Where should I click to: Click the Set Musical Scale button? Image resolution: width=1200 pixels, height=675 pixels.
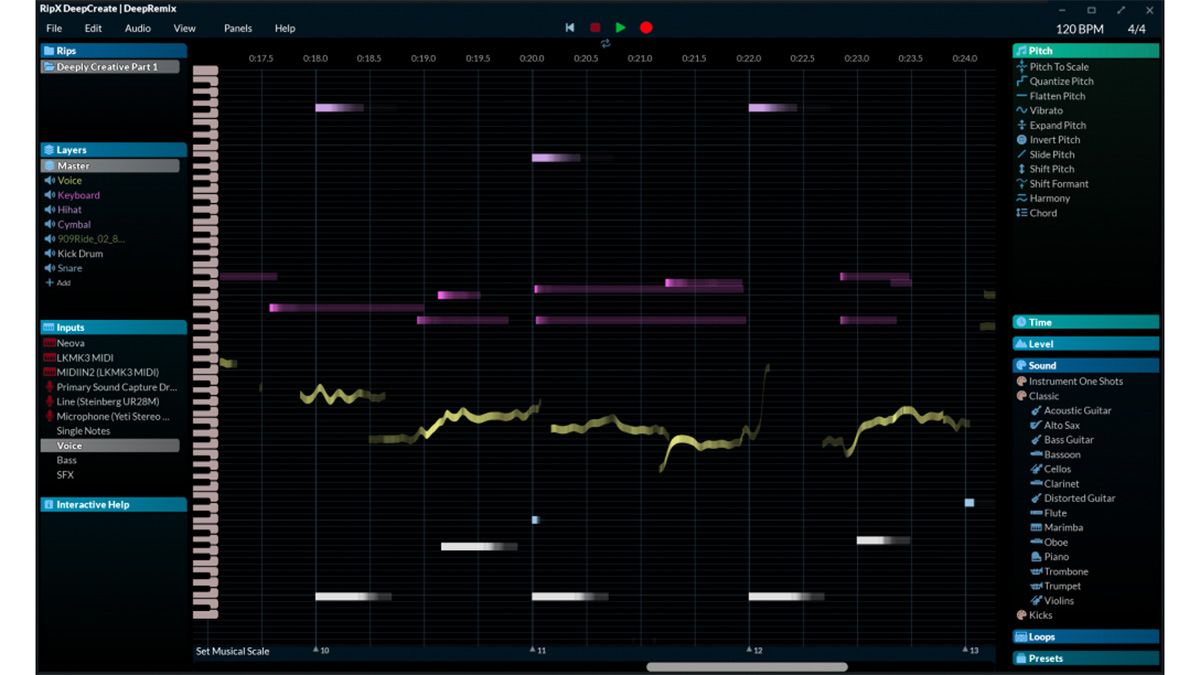[x=232, y=651]
